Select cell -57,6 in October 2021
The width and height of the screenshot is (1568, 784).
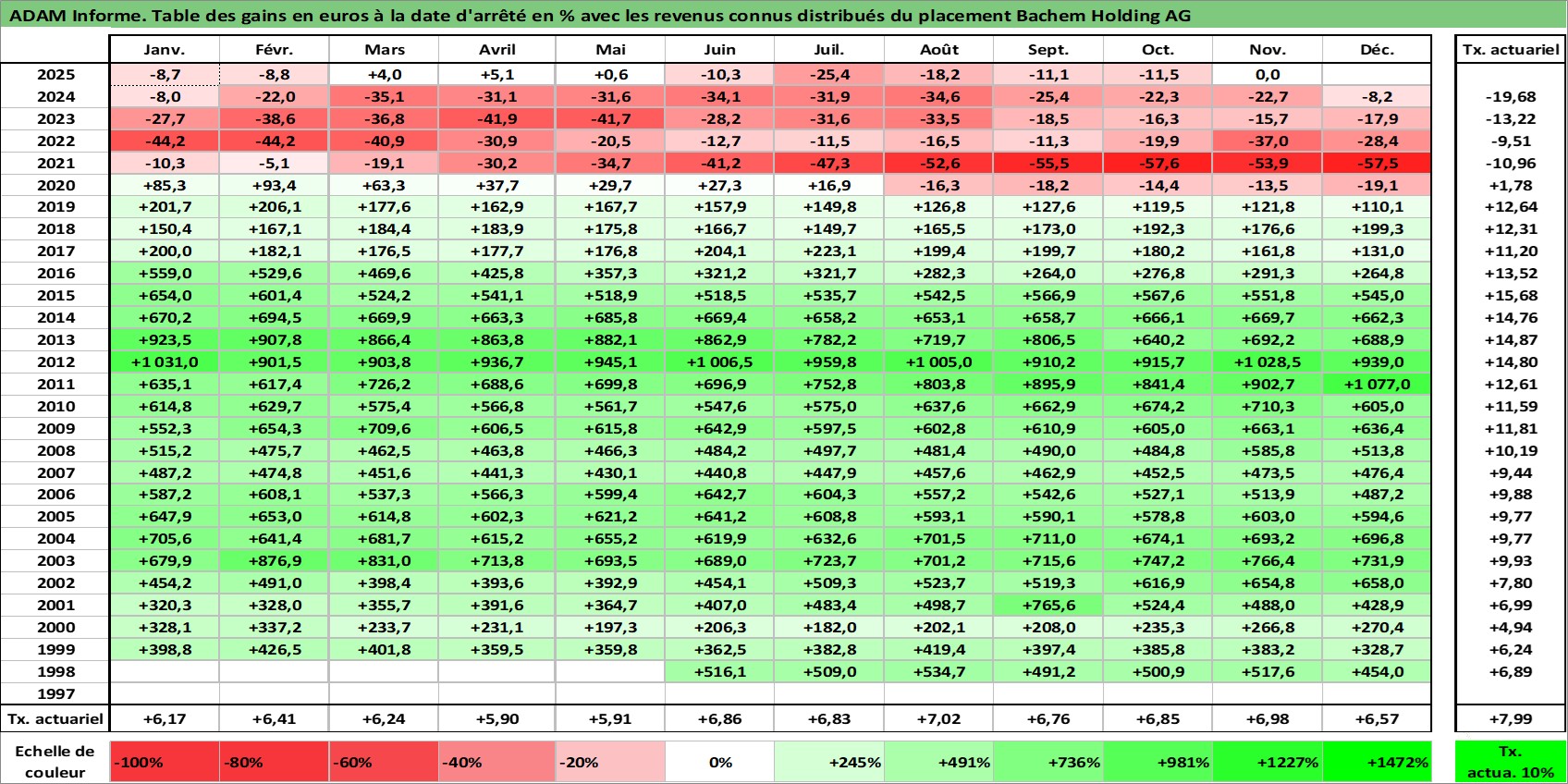tap(1158, 164)
